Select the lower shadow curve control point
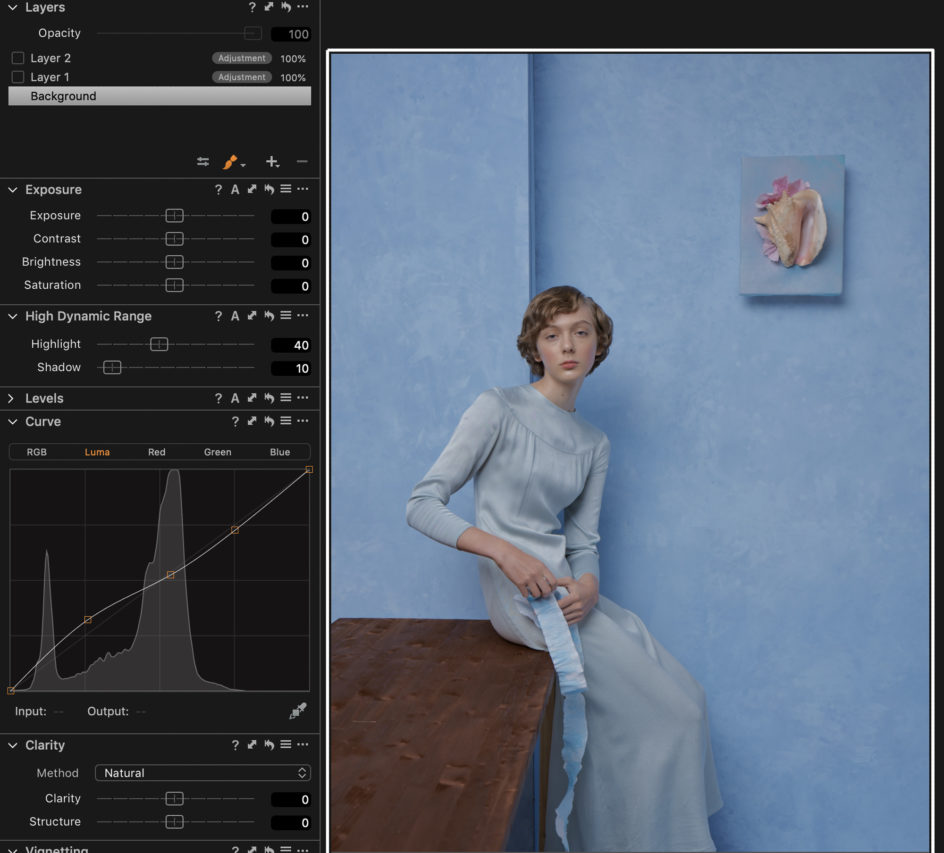Image resolution: width=944 pixels, height=853 pixels. tap(88, 619)
